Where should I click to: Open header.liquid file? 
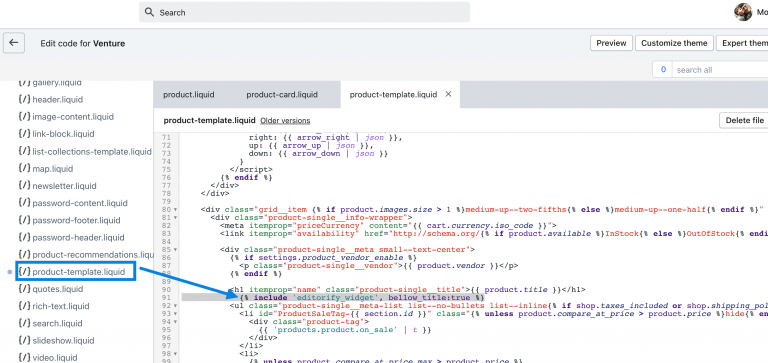57,99
